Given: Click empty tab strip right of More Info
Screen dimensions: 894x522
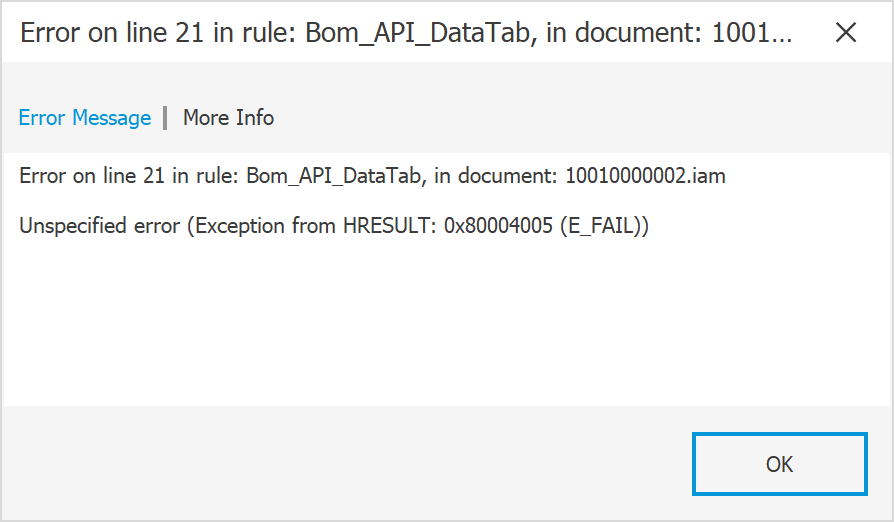Looking at the screenshot, I should (x=580, y=118).
